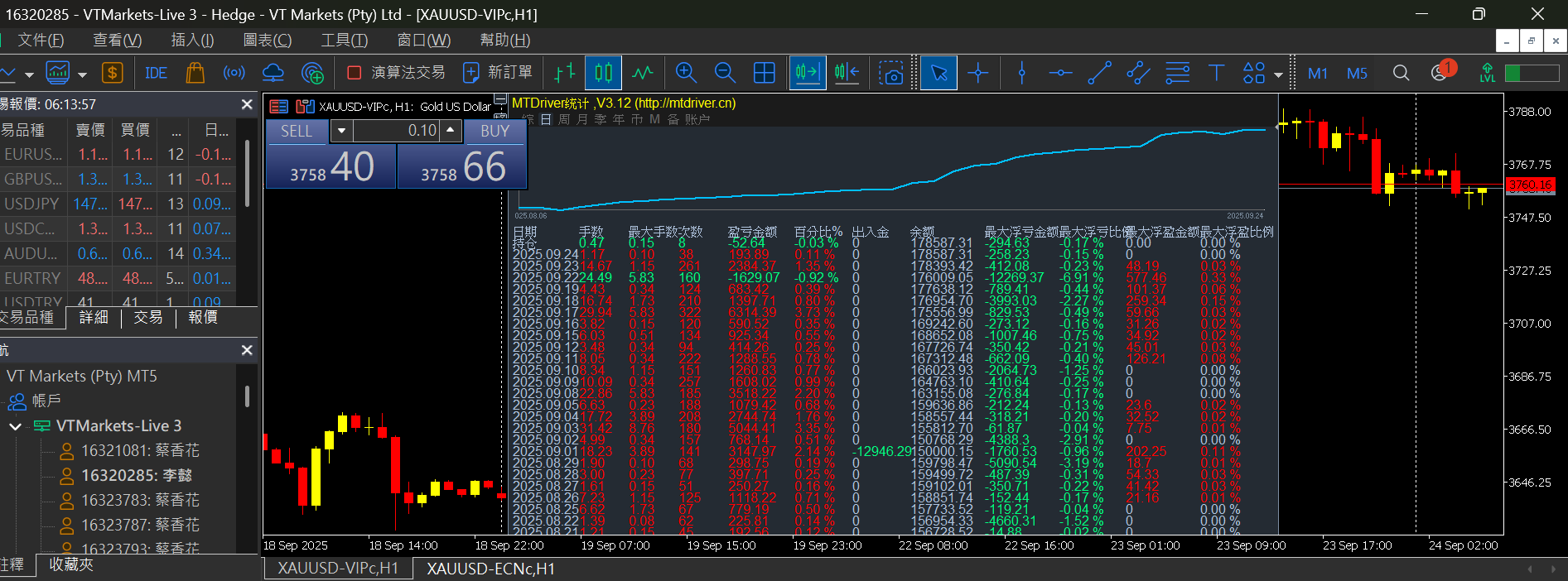Select account 16323783 蔡香花
Screen dimensions: 1568x581
[x=130, y=500]
